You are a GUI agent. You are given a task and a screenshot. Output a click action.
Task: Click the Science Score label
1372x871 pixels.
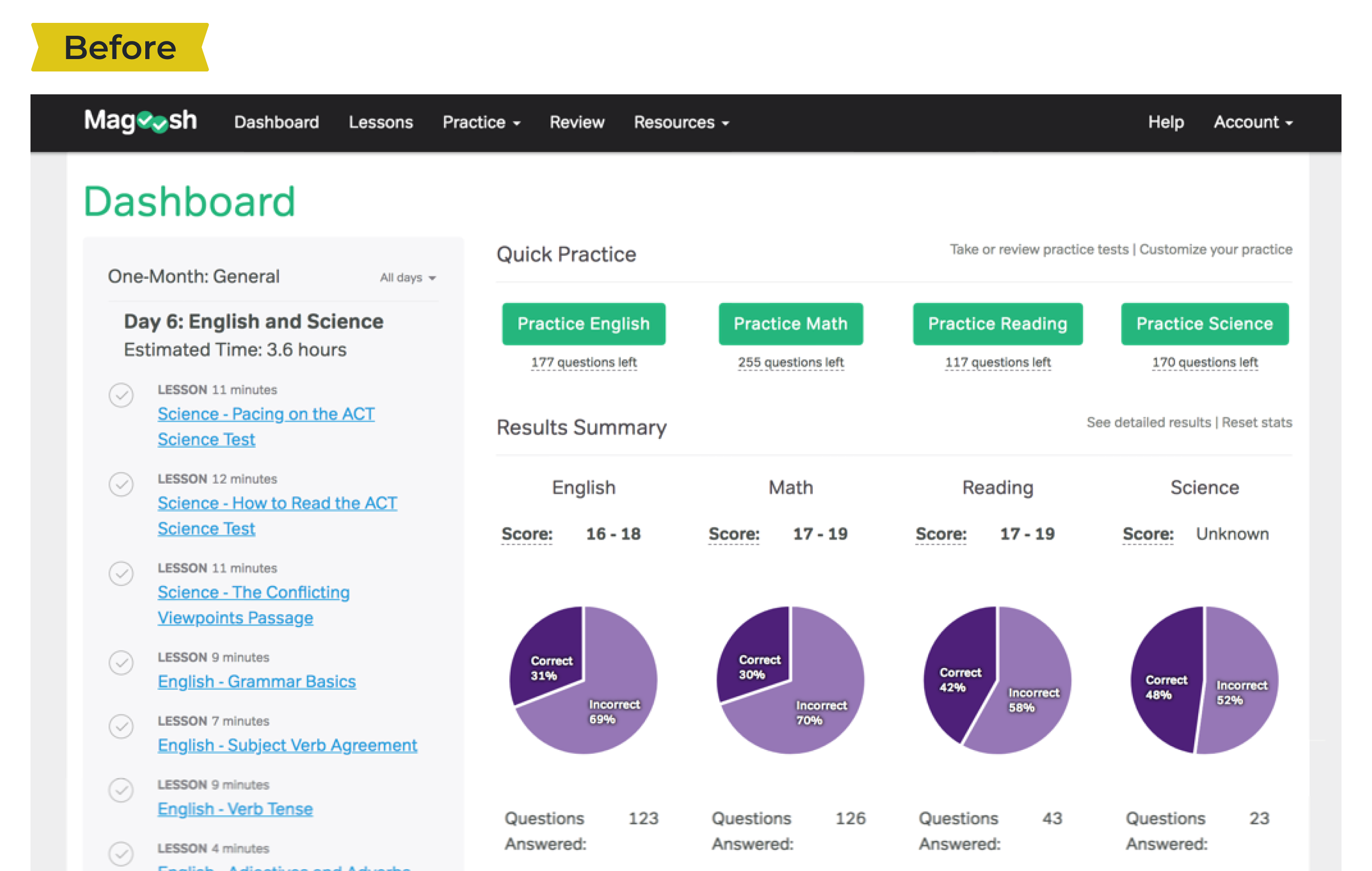coord(1148,534)
